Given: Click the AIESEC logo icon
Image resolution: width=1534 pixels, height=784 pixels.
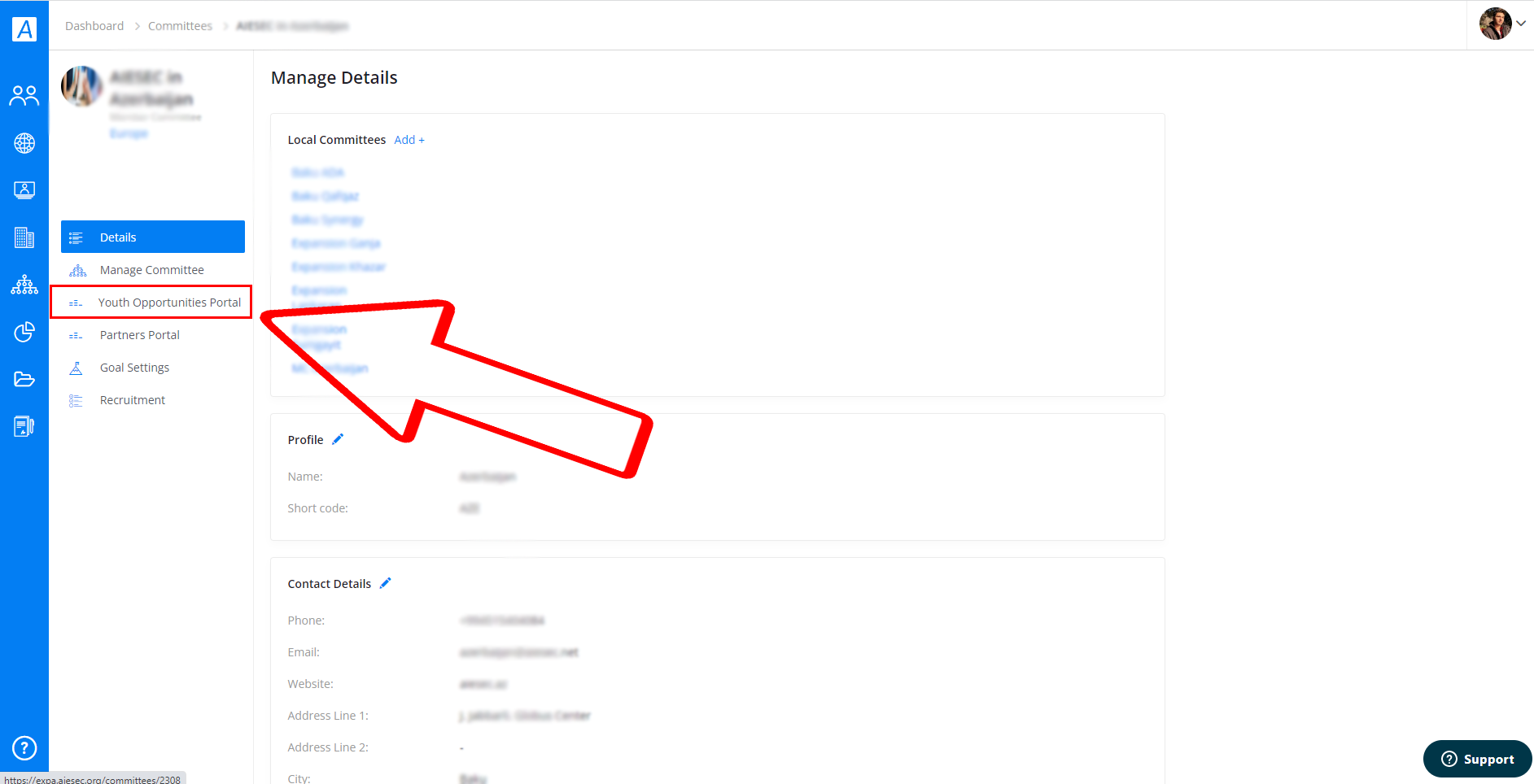Looking at the screenshot, I should click(x=24, y=29).
